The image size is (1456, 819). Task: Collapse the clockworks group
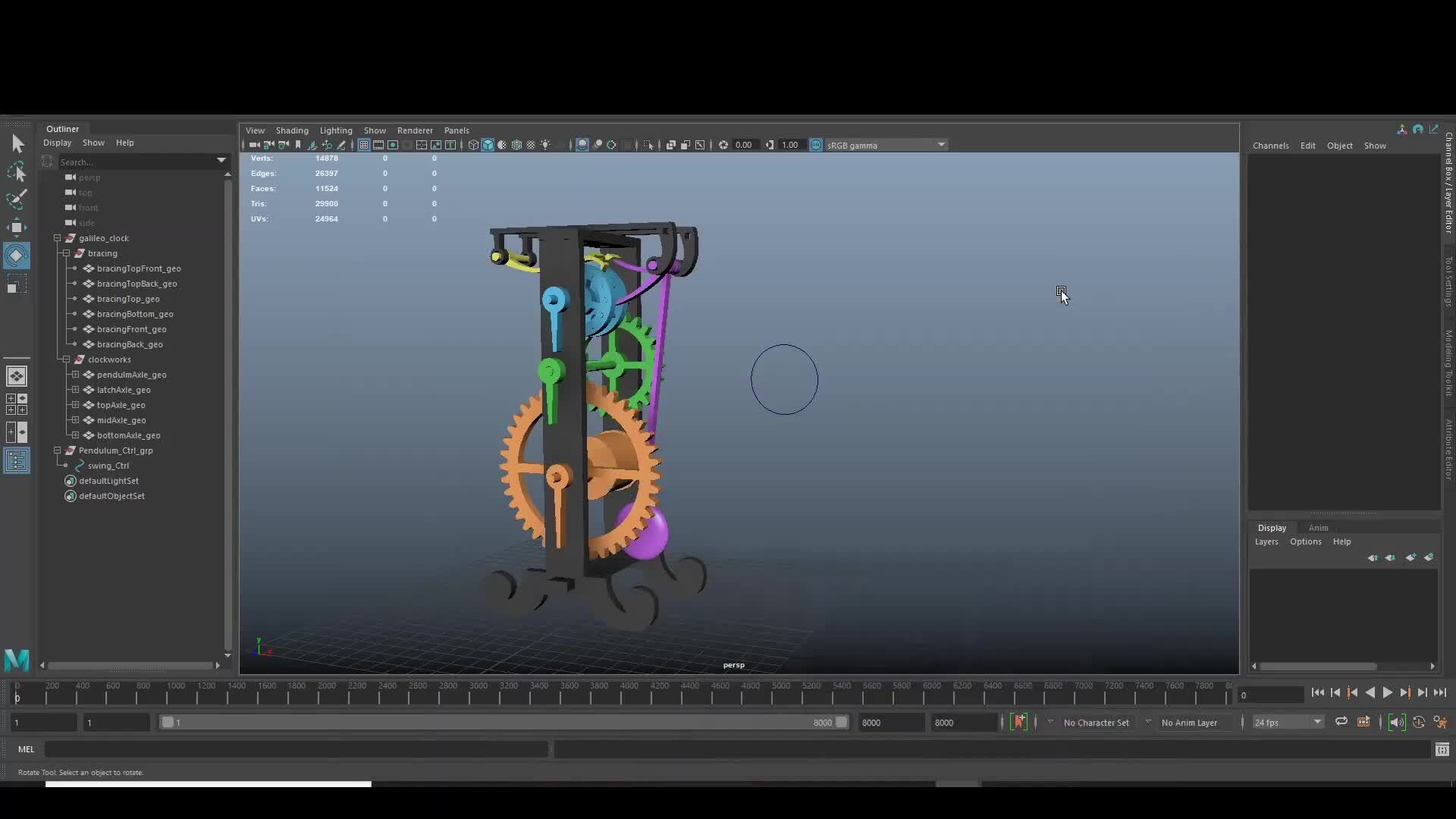66,359
